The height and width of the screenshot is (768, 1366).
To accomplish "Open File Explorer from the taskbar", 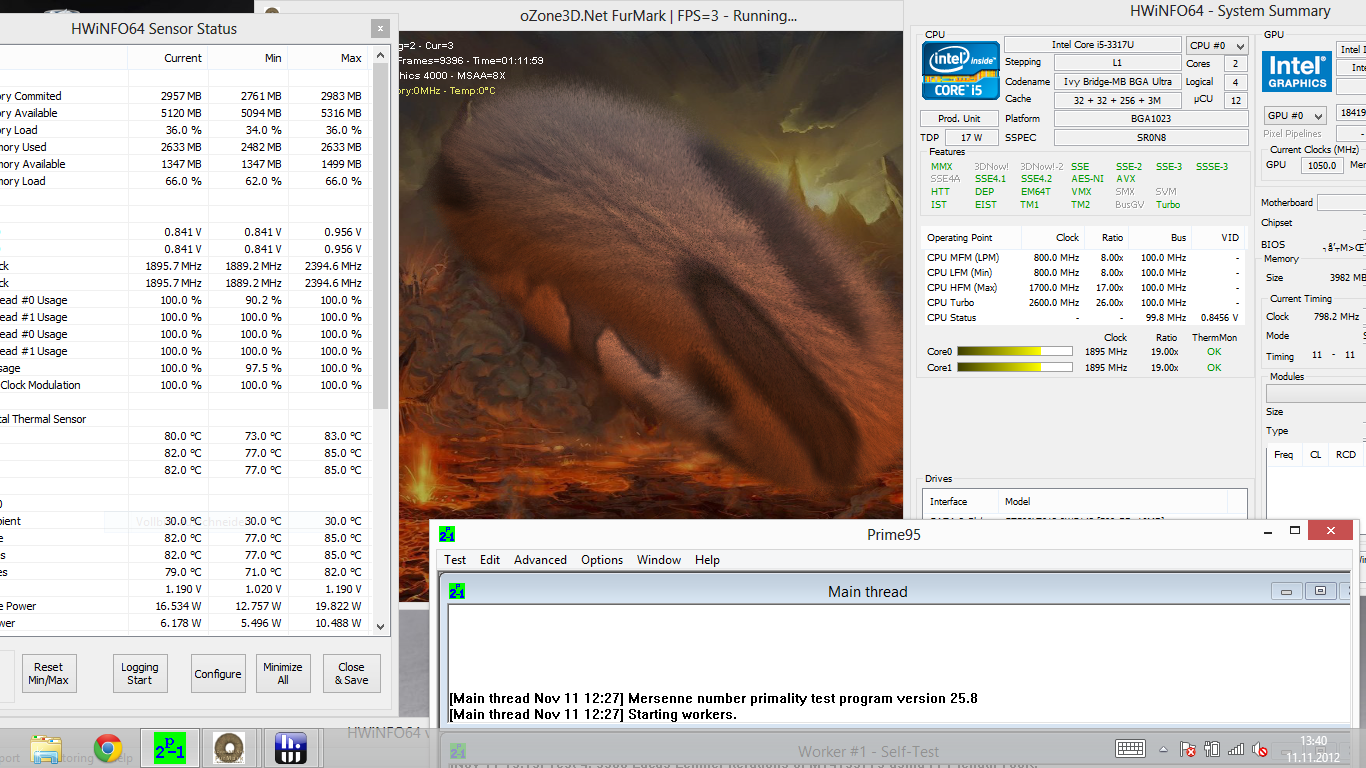I will coord(47,748).
